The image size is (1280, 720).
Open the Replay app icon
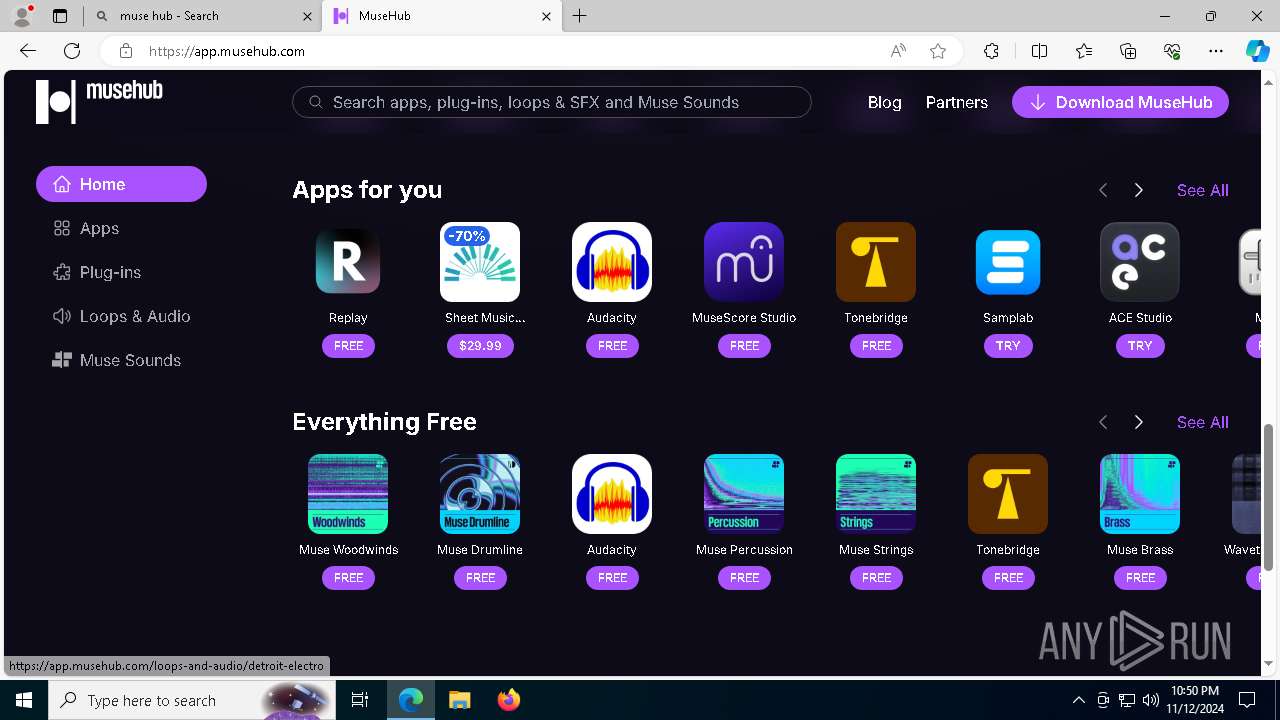348,262
